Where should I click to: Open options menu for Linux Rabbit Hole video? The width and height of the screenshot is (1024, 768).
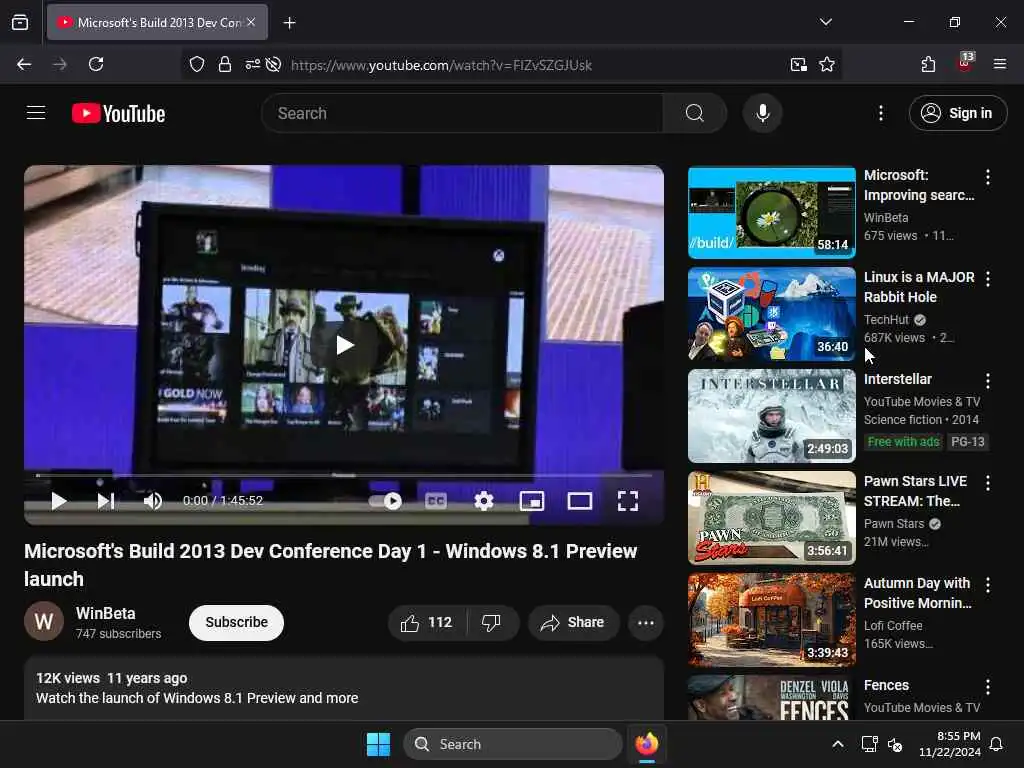(x=987, y=279)
